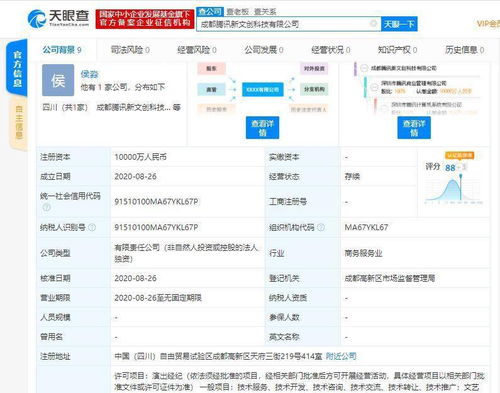Open the 附近公司 link by the registered address
Screen dimensions: 500x393
[x=341, y=356]
